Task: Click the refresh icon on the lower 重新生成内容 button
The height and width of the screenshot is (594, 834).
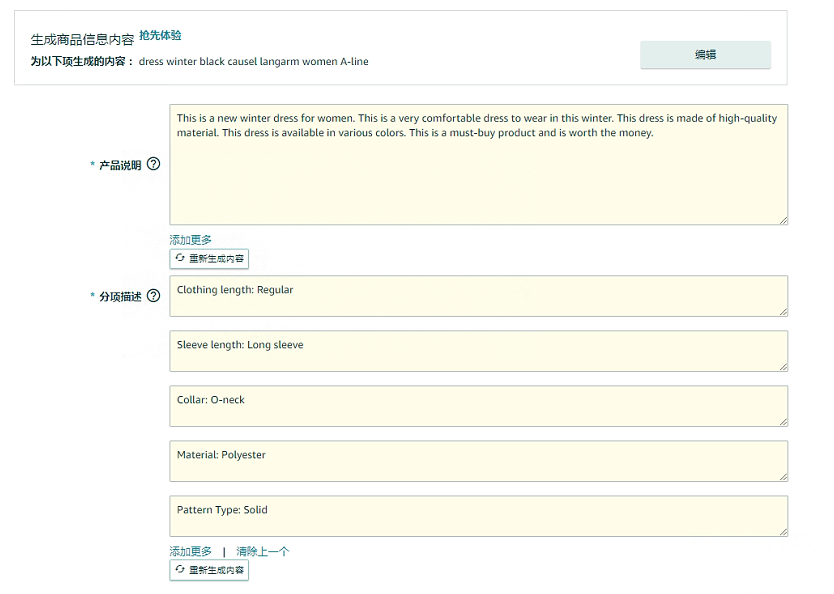Action: 180,569
